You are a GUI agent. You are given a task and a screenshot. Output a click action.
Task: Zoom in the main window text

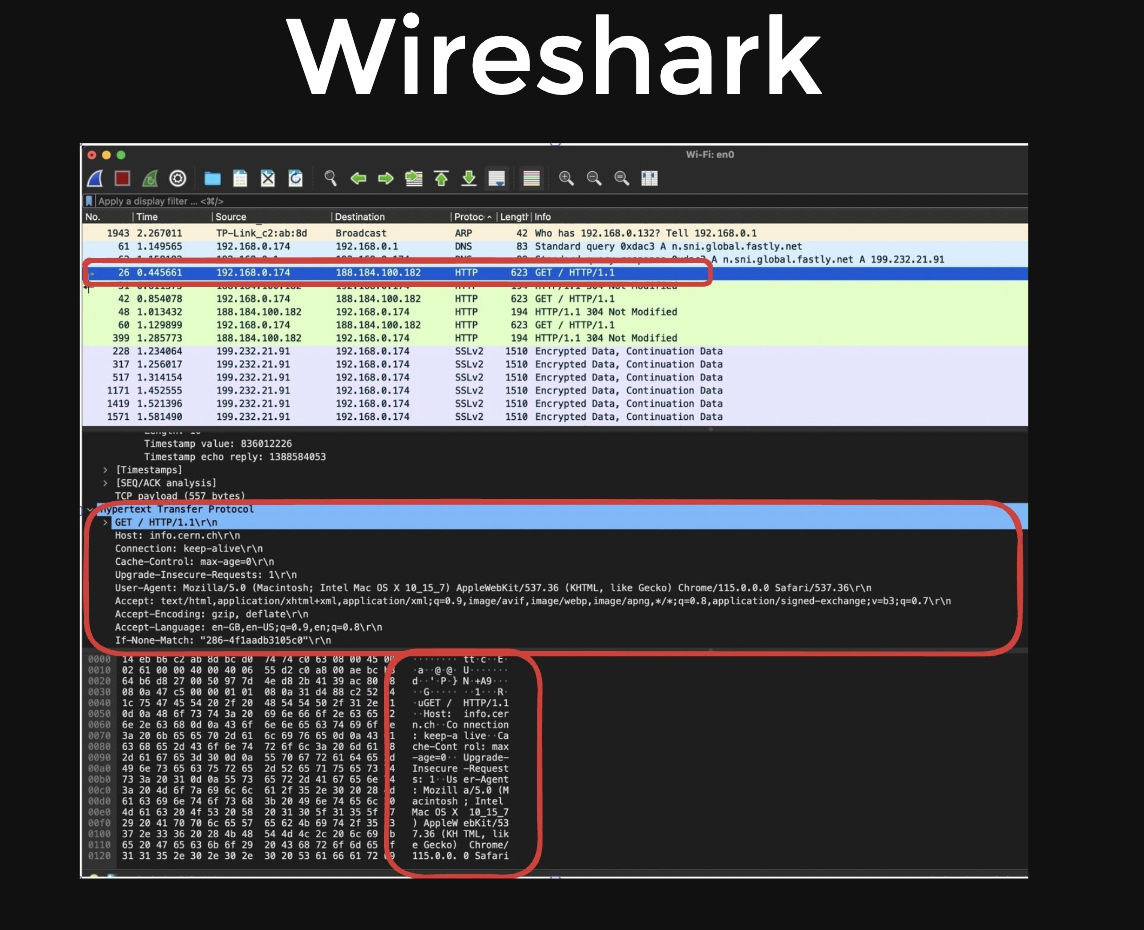[x=566, y=179]
